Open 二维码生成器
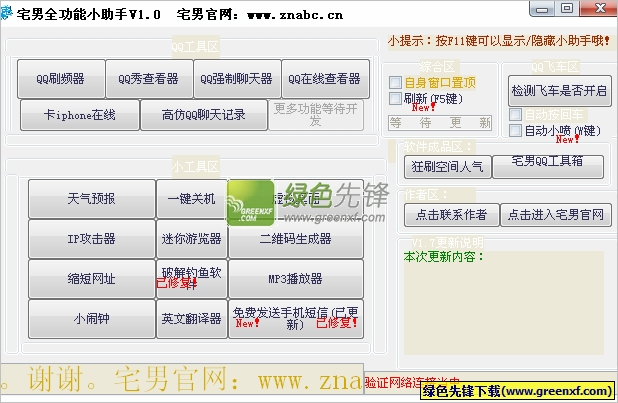This screenshot has width=618, height=403. (x=296, y=239)
